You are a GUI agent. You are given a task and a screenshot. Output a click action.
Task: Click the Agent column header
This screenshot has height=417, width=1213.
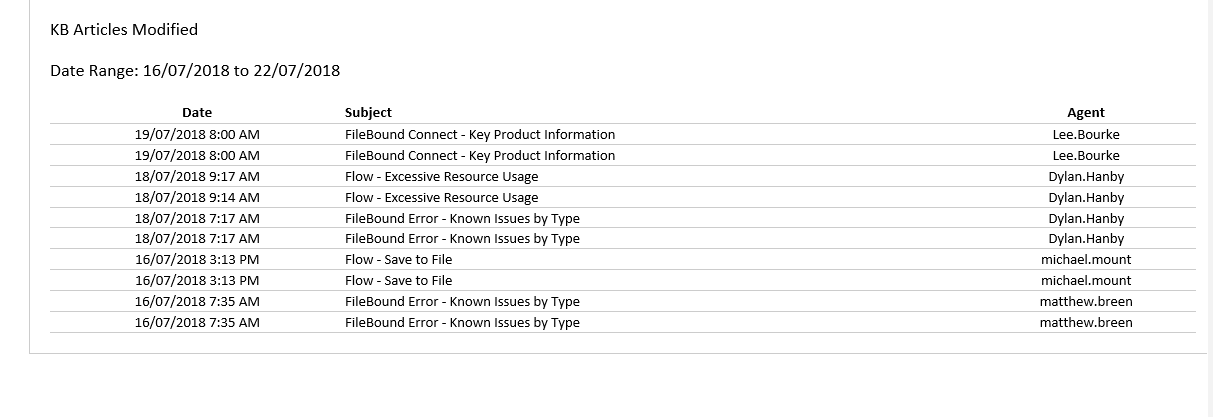1085,113
